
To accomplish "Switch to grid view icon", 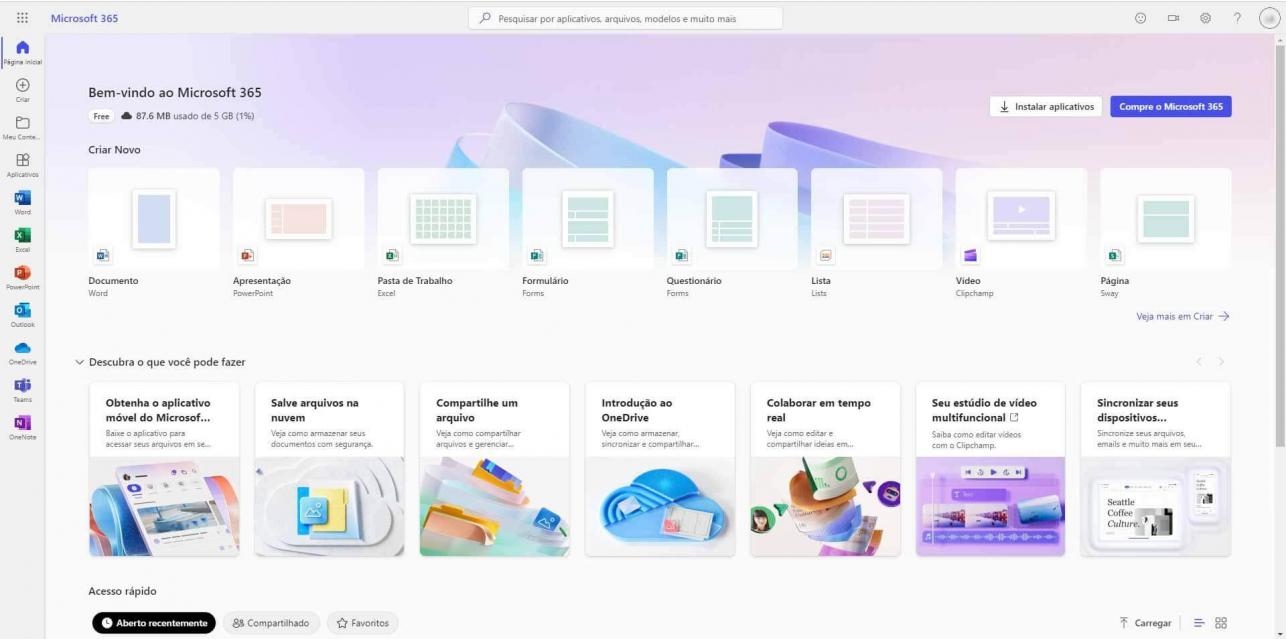I will [1221, 622].
